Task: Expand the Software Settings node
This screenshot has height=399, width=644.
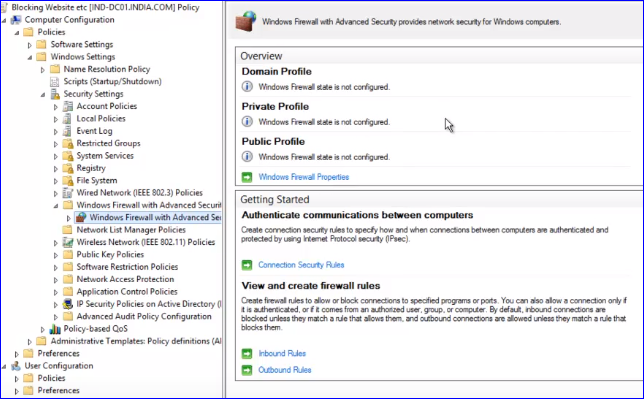Action: tap(30, 45)
